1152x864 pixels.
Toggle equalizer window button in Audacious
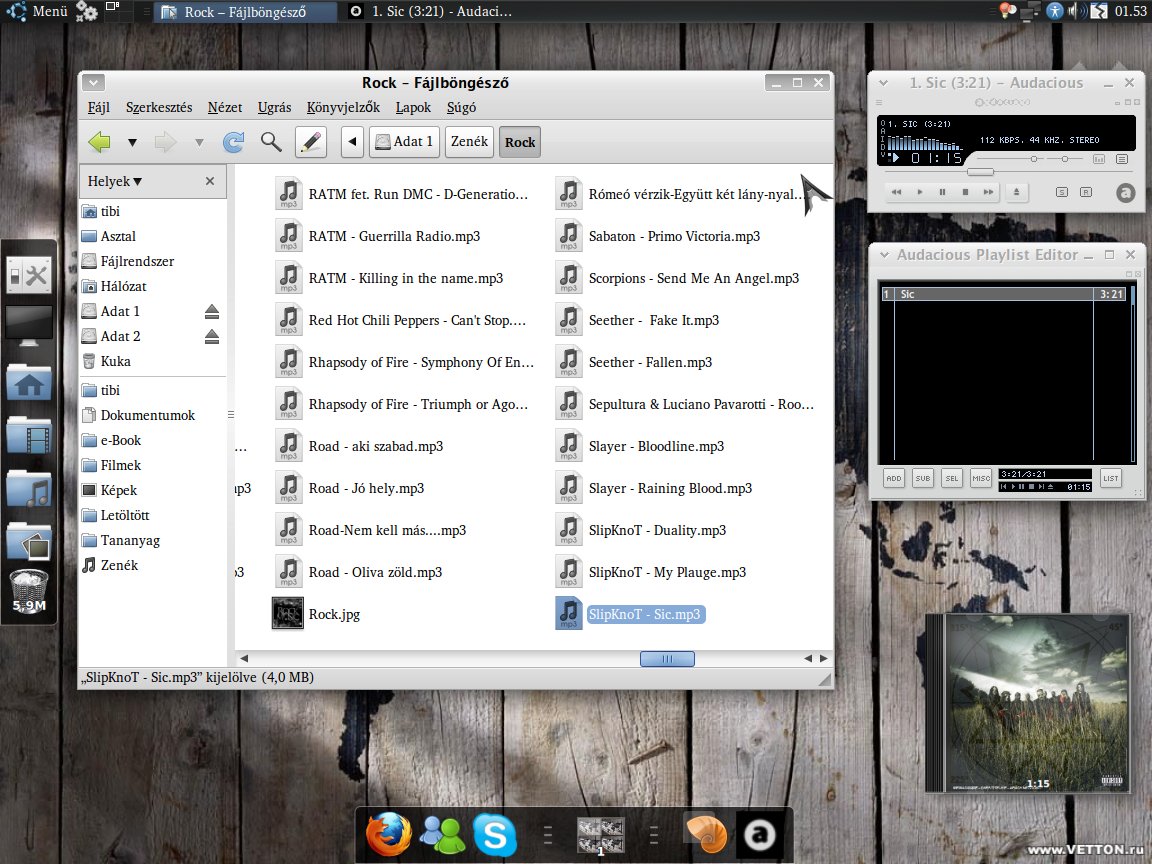coord(1099,159)
